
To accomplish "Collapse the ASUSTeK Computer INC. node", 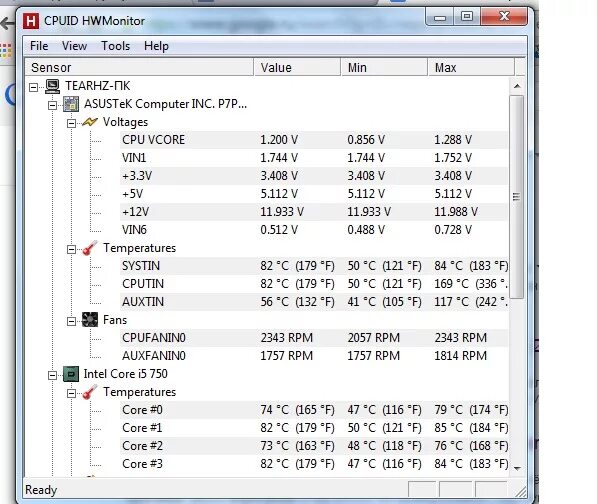I will point(53,105).
